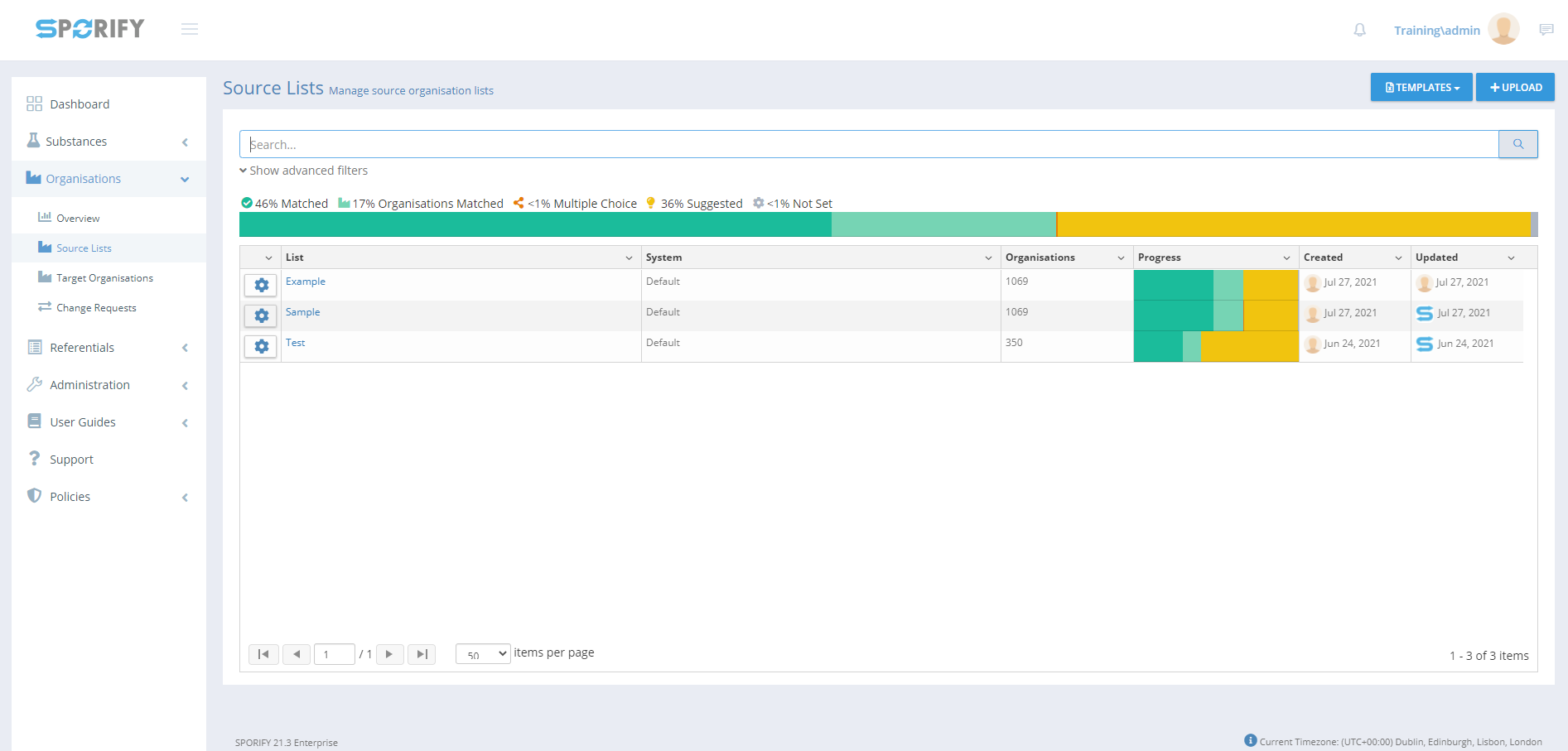Toggle the hamburger sidebar menu
The height and width of the screenshot is (751, 1568).
(x=190, y=30)
